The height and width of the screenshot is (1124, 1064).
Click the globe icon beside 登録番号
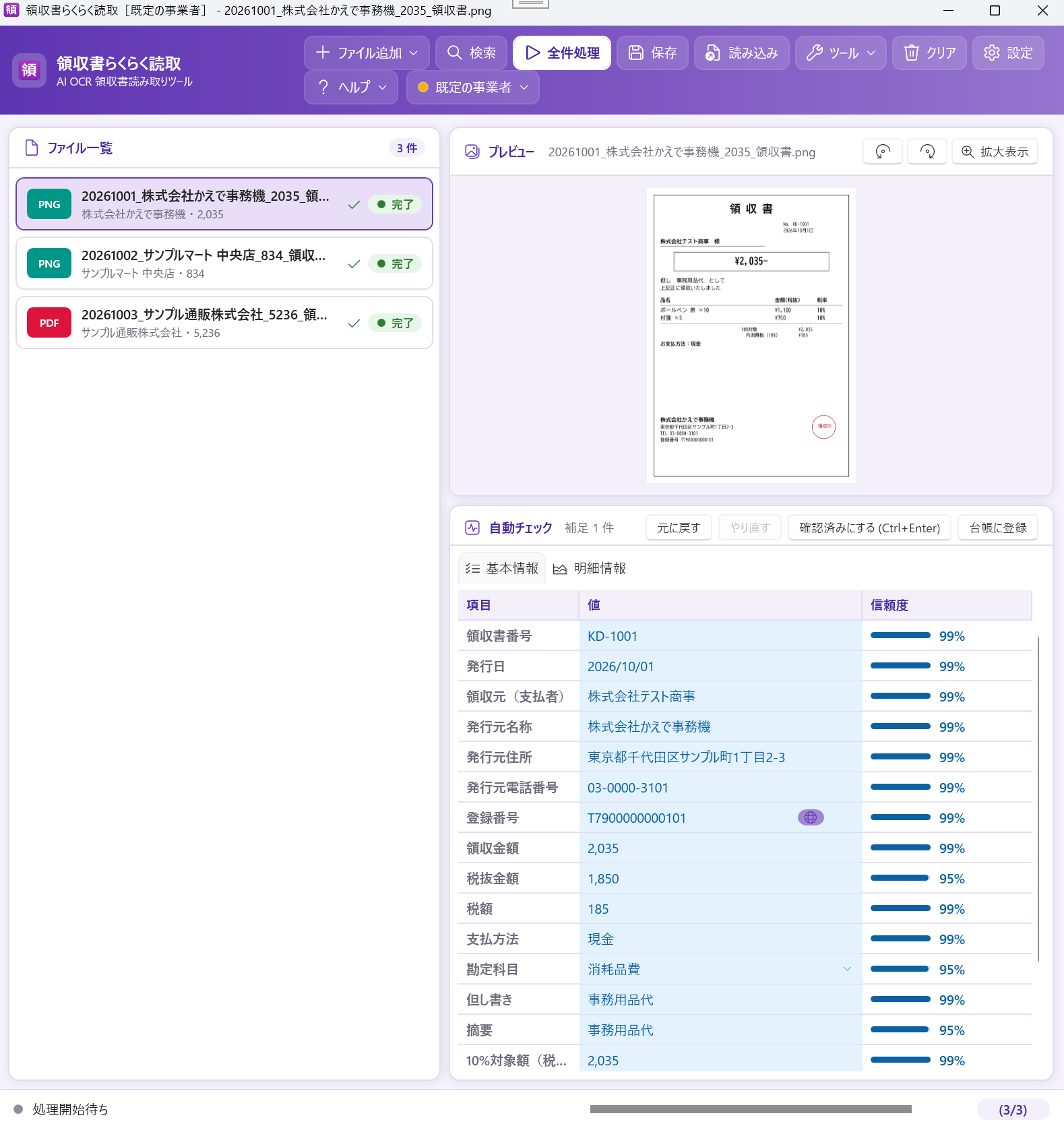pos(811,817)
